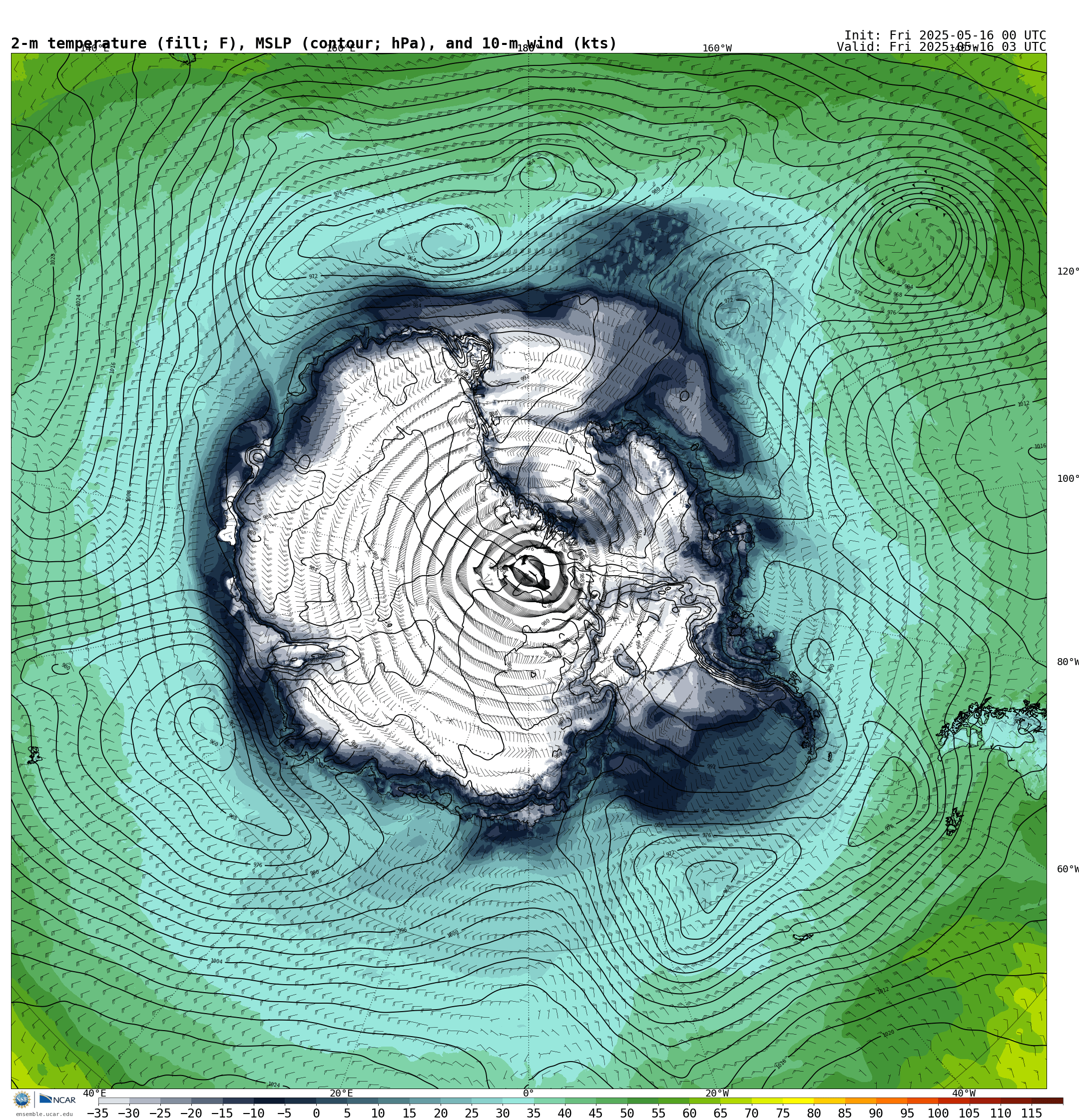Click the Init: Fri 2025-05-16 00 UTC text

(945, 35)
